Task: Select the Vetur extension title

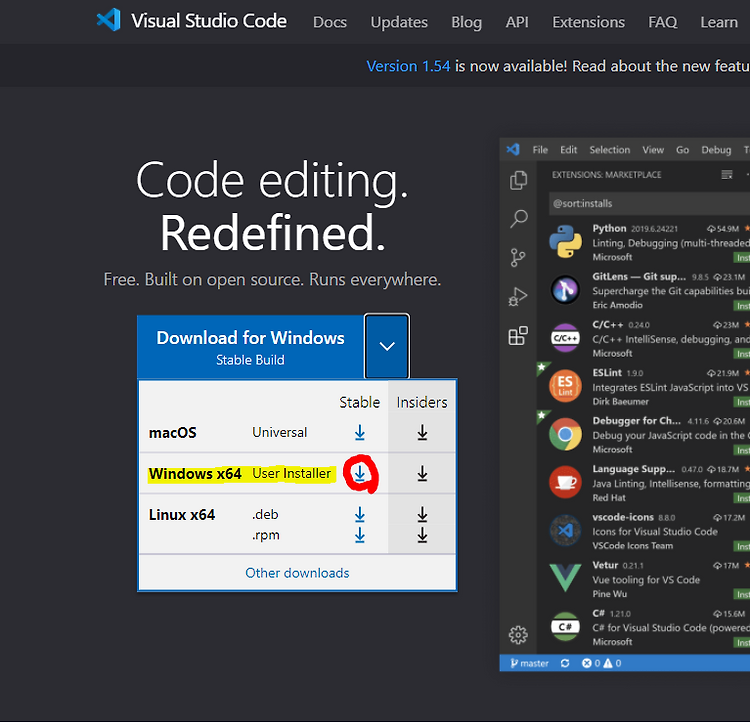Action: (605, 565)
